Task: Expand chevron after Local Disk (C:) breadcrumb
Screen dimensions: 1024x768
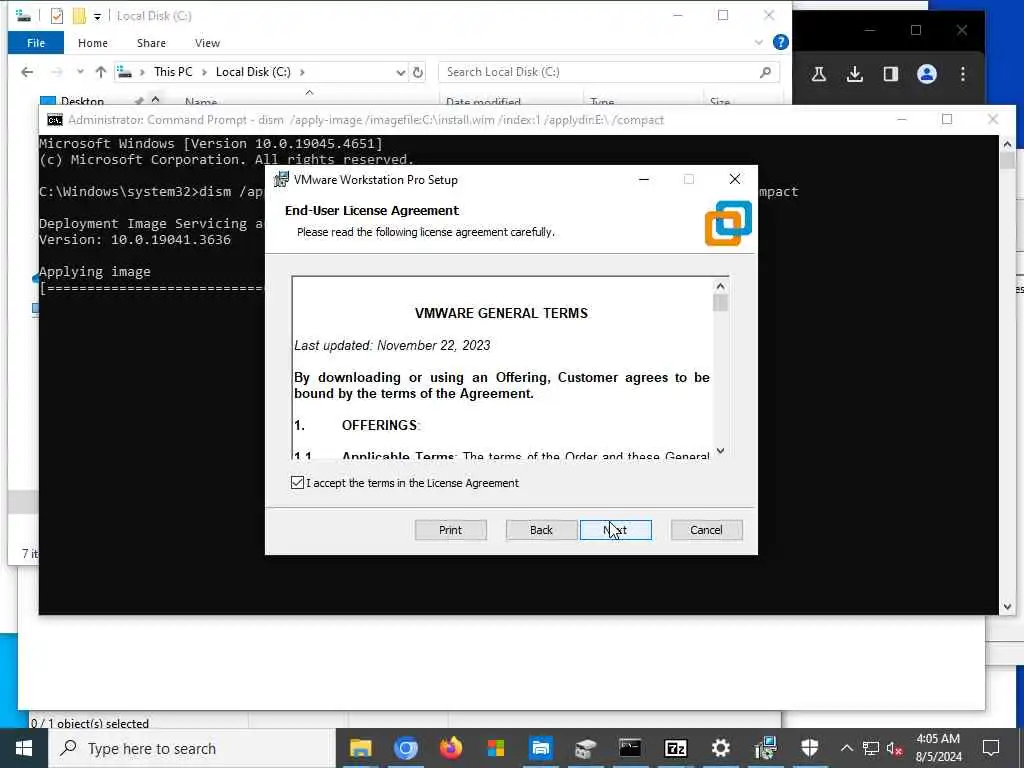Action: point(302,72)
